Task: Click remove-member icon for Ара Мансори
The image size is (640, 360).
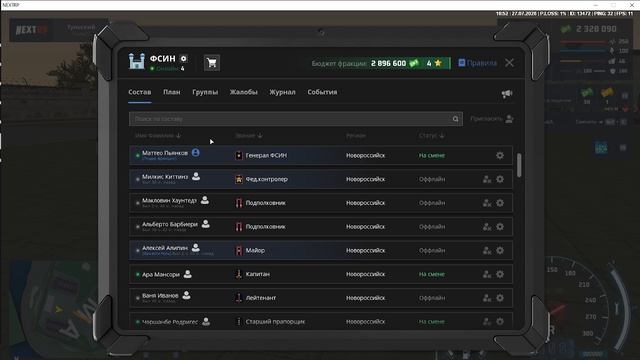Action: (487, 274)
